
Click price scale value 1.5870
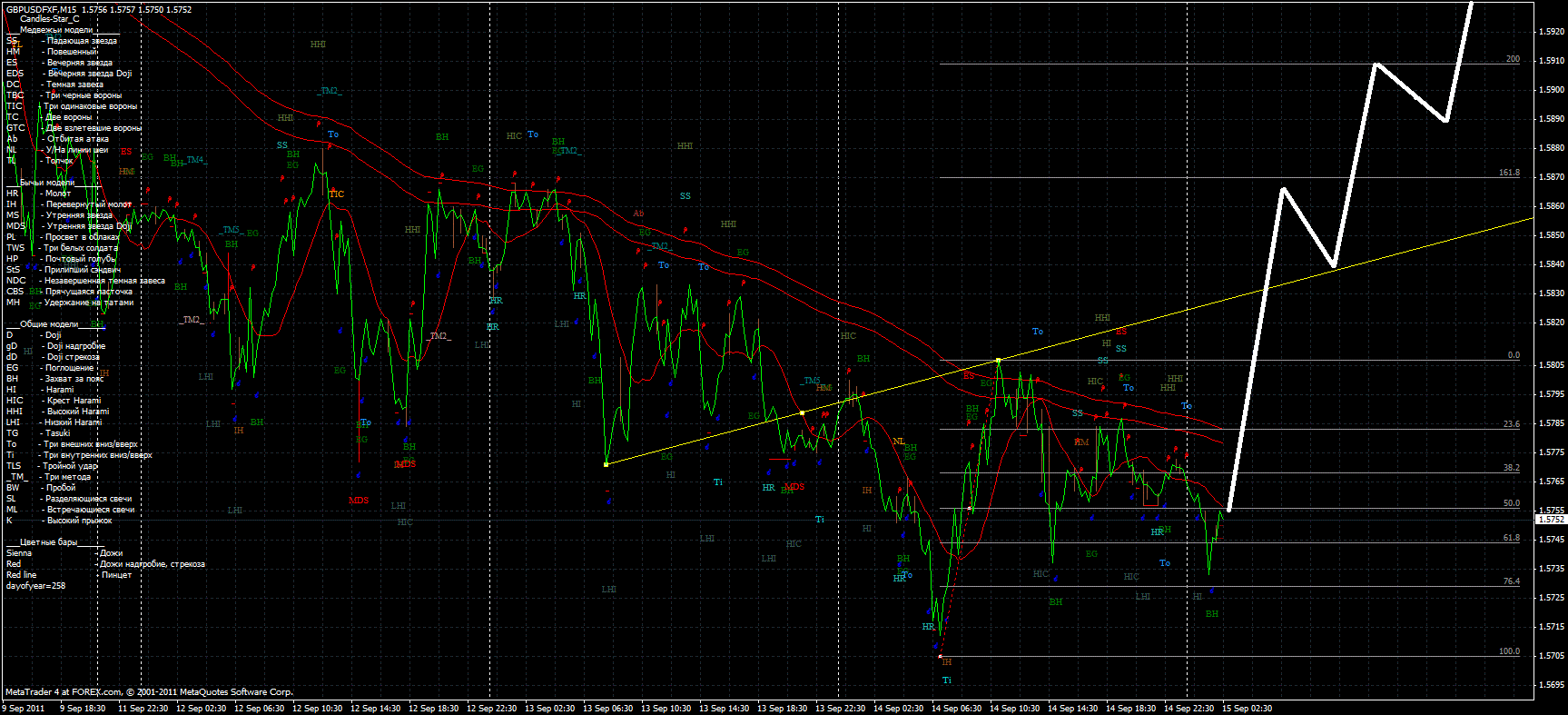(1552, 176)
